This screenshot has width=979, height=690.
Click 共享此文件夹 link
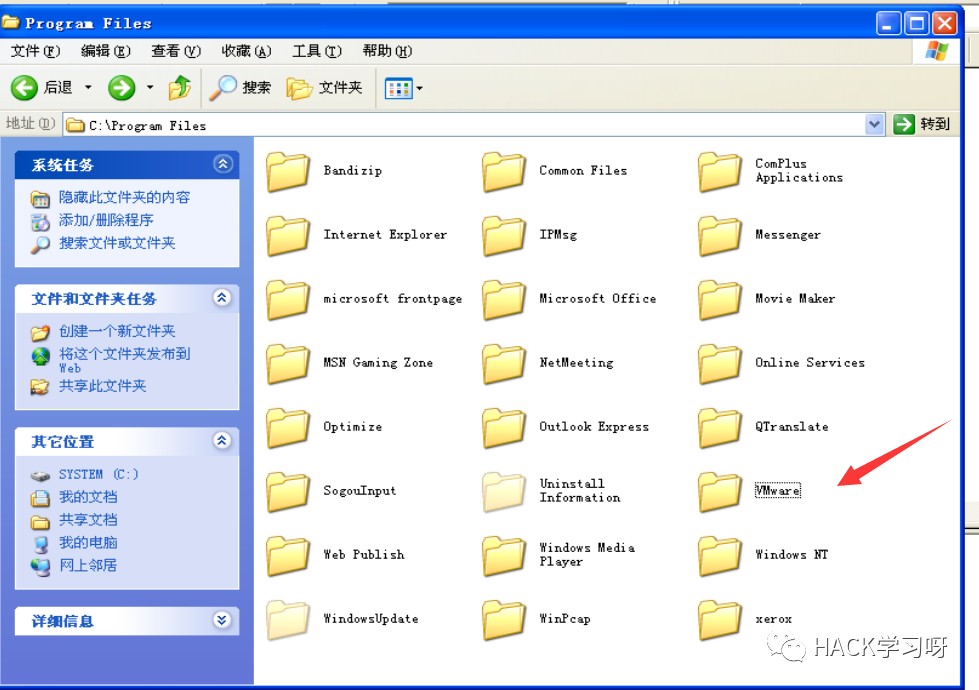coord(102,386)
